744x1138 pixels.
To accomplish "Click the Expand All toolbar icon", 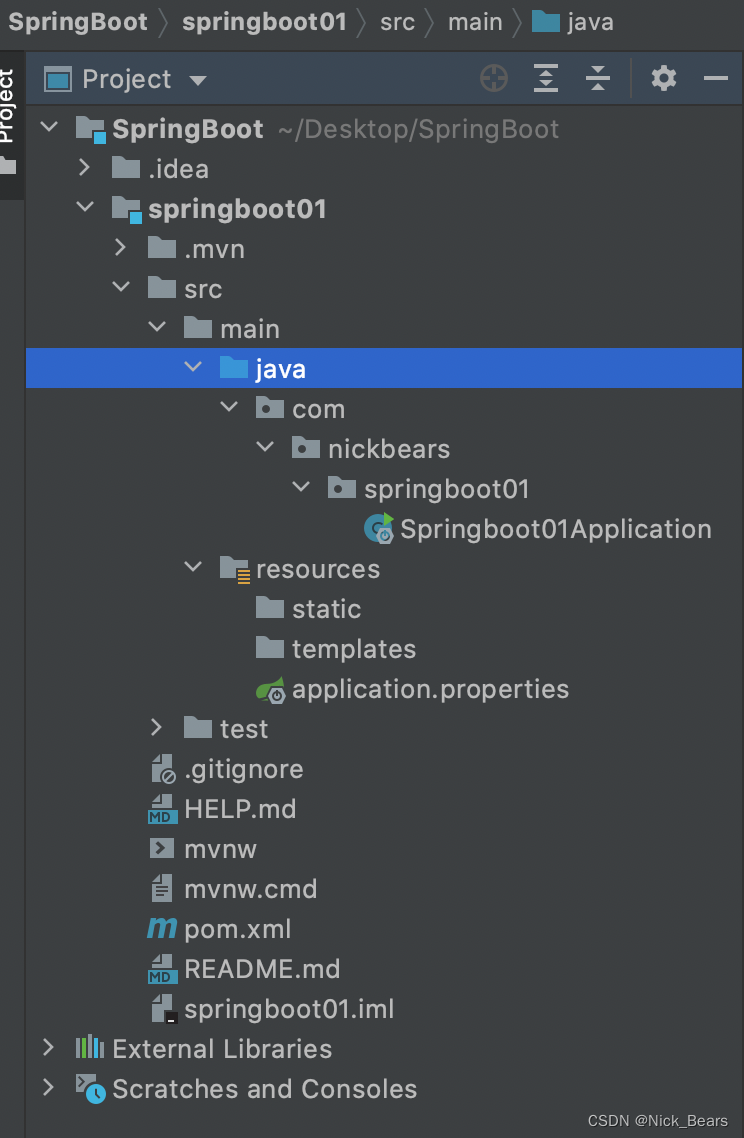I will tap(546, 79).
